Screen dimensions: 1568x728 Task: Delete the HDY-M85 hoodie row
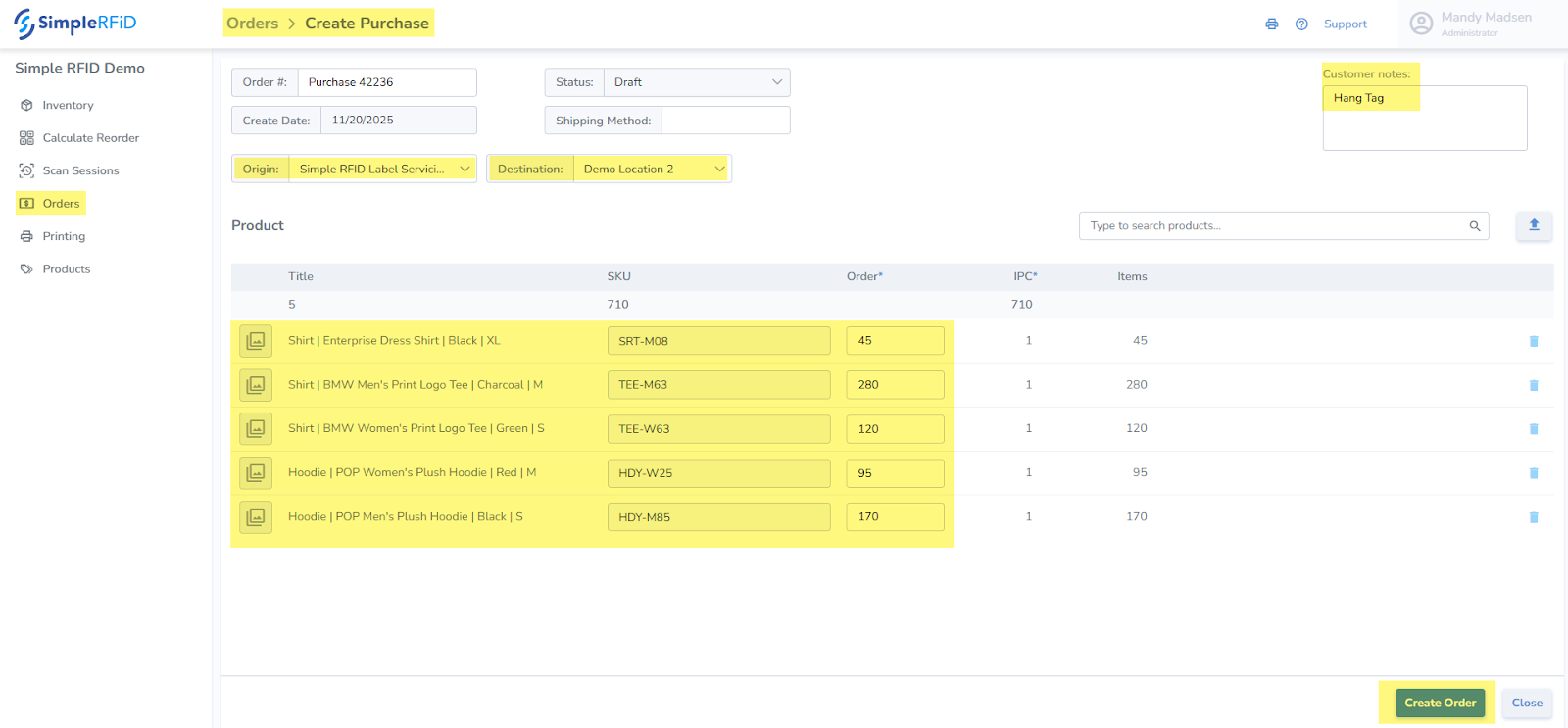(1534, 517)
